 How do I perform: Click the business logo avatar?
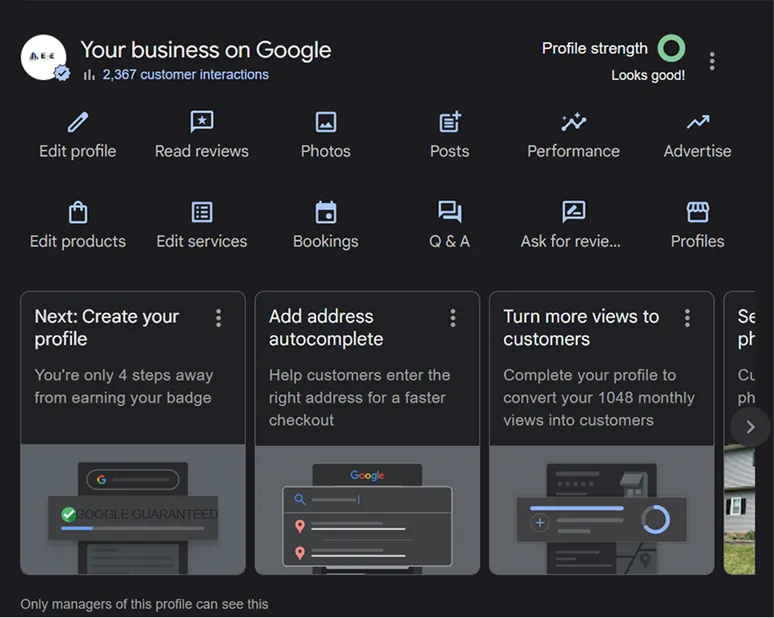click(x=43, y=57)
